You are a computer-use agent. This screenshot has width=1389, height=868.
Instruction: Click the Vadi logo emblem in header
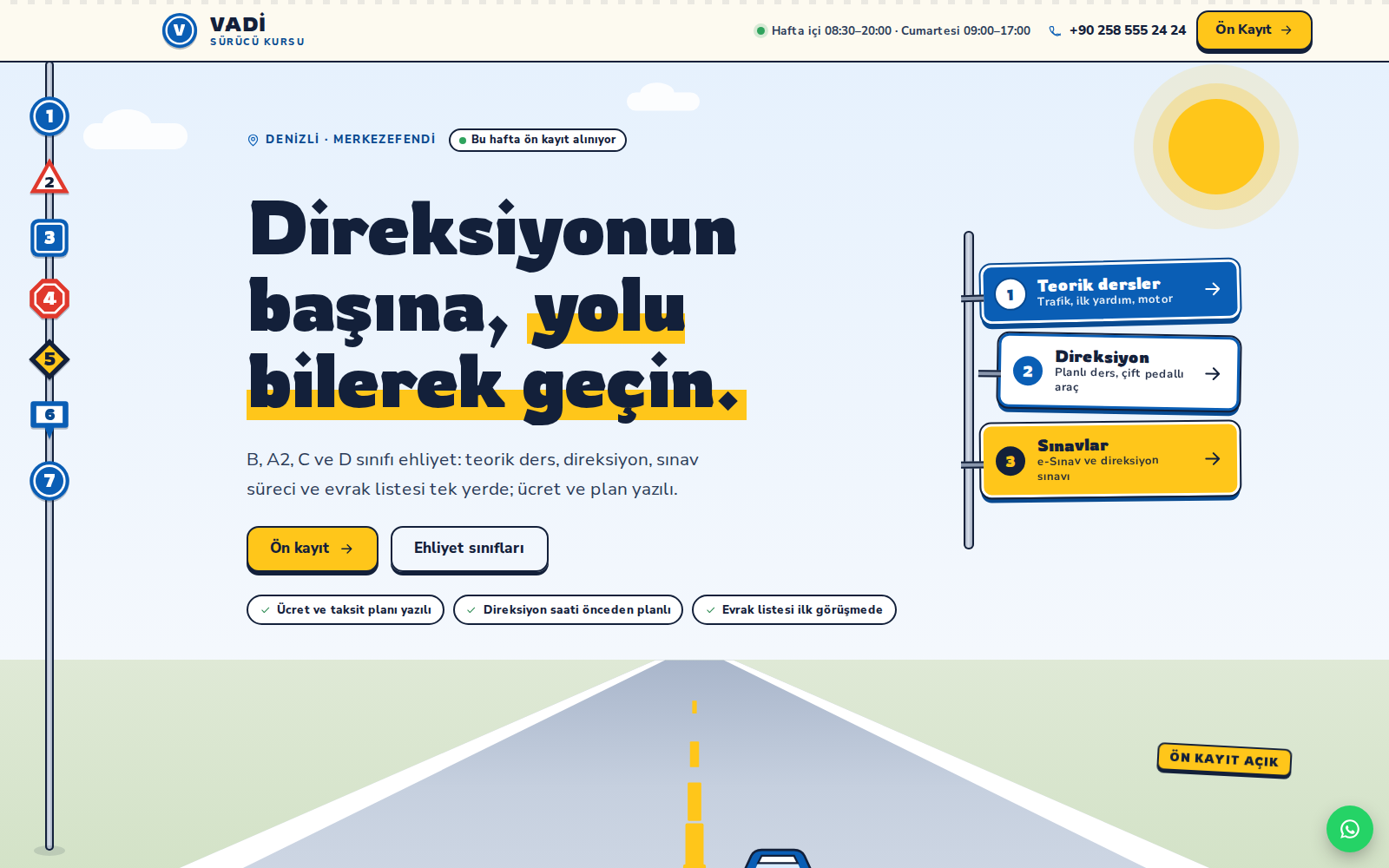tap(180, 31)
